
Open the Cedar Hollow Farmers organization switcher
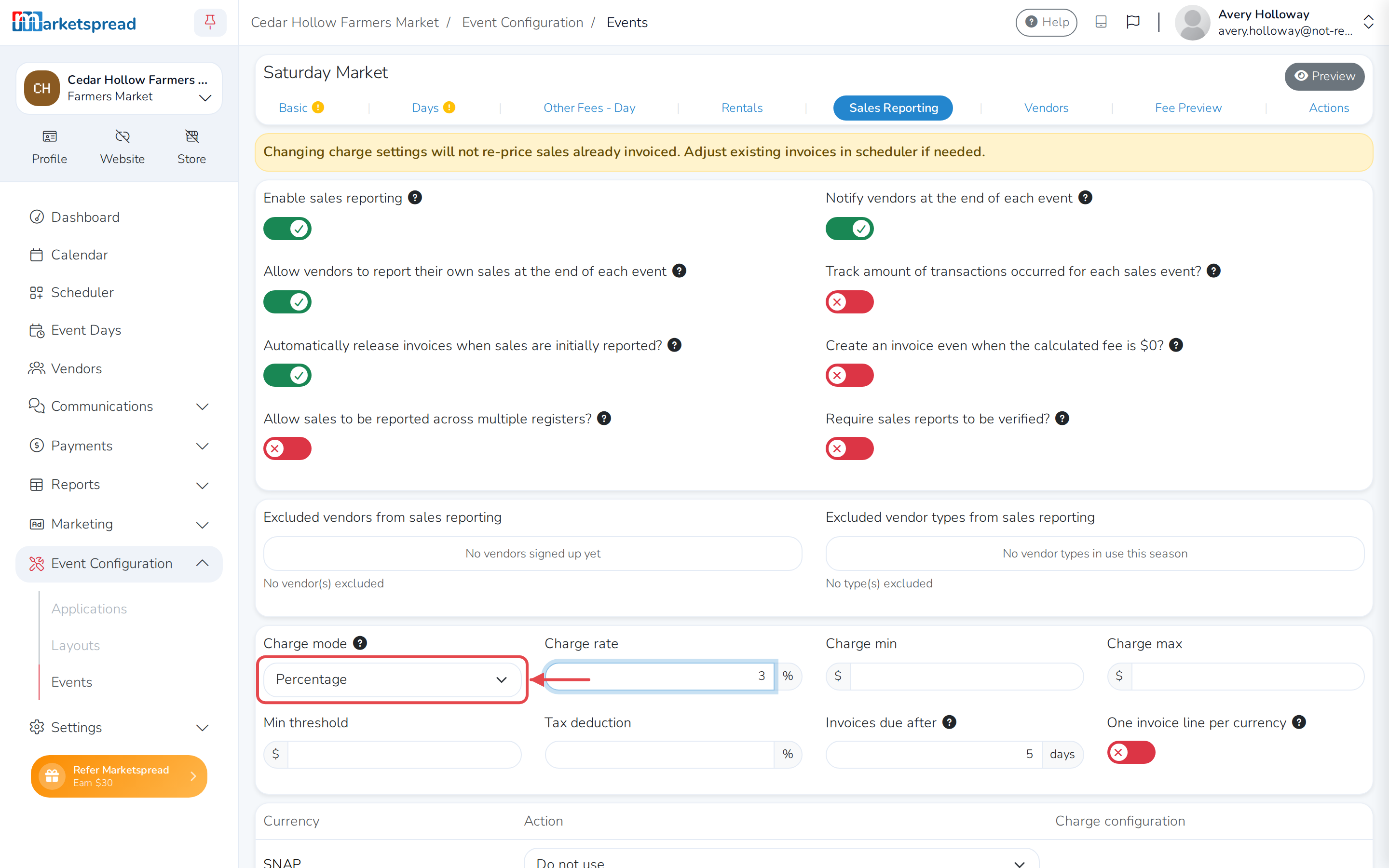pos(119,88)
